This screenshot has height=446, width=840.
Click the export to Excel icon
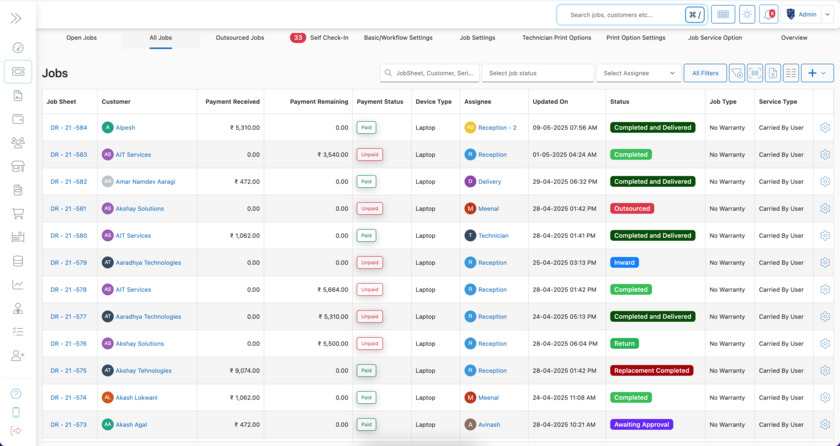pos(773,73)
